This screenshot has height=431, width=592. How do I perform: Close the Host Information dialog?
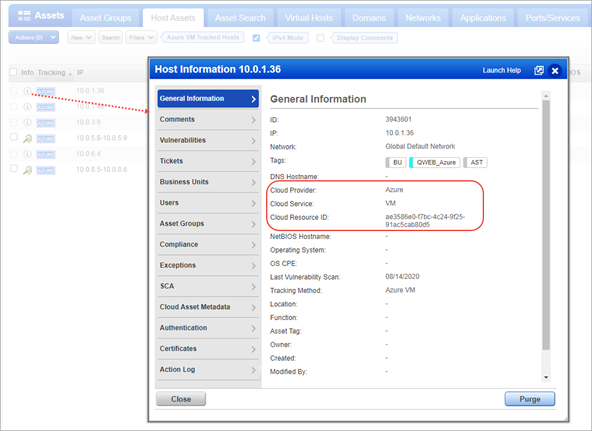pyautogui.click(x=555, y=71)
